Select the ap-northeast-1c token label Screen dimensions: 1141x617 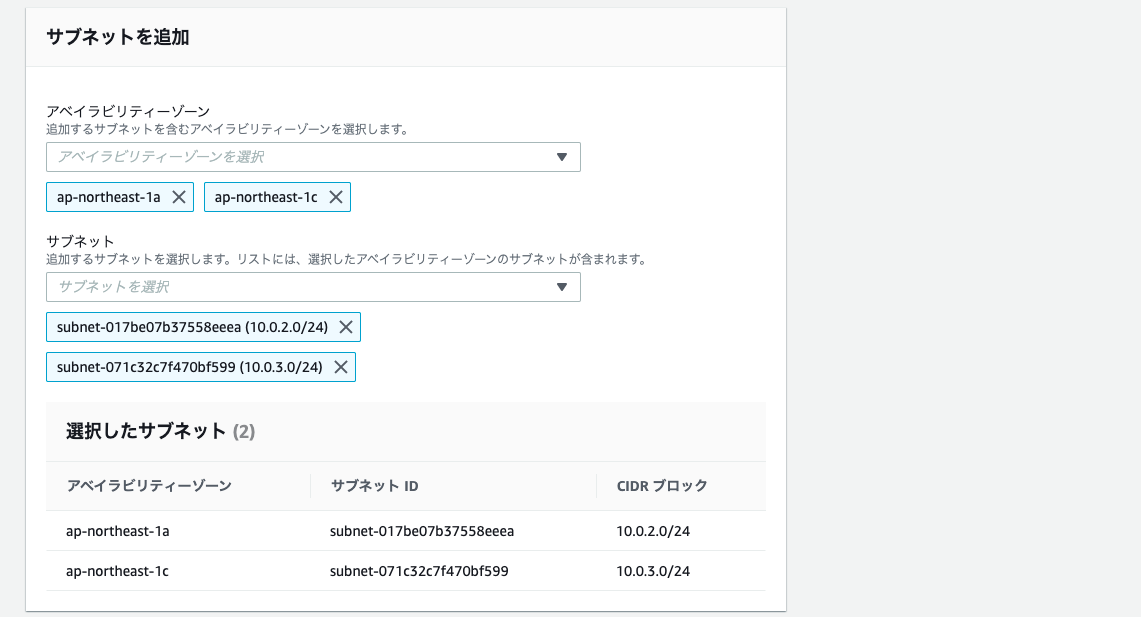[268, 196]
